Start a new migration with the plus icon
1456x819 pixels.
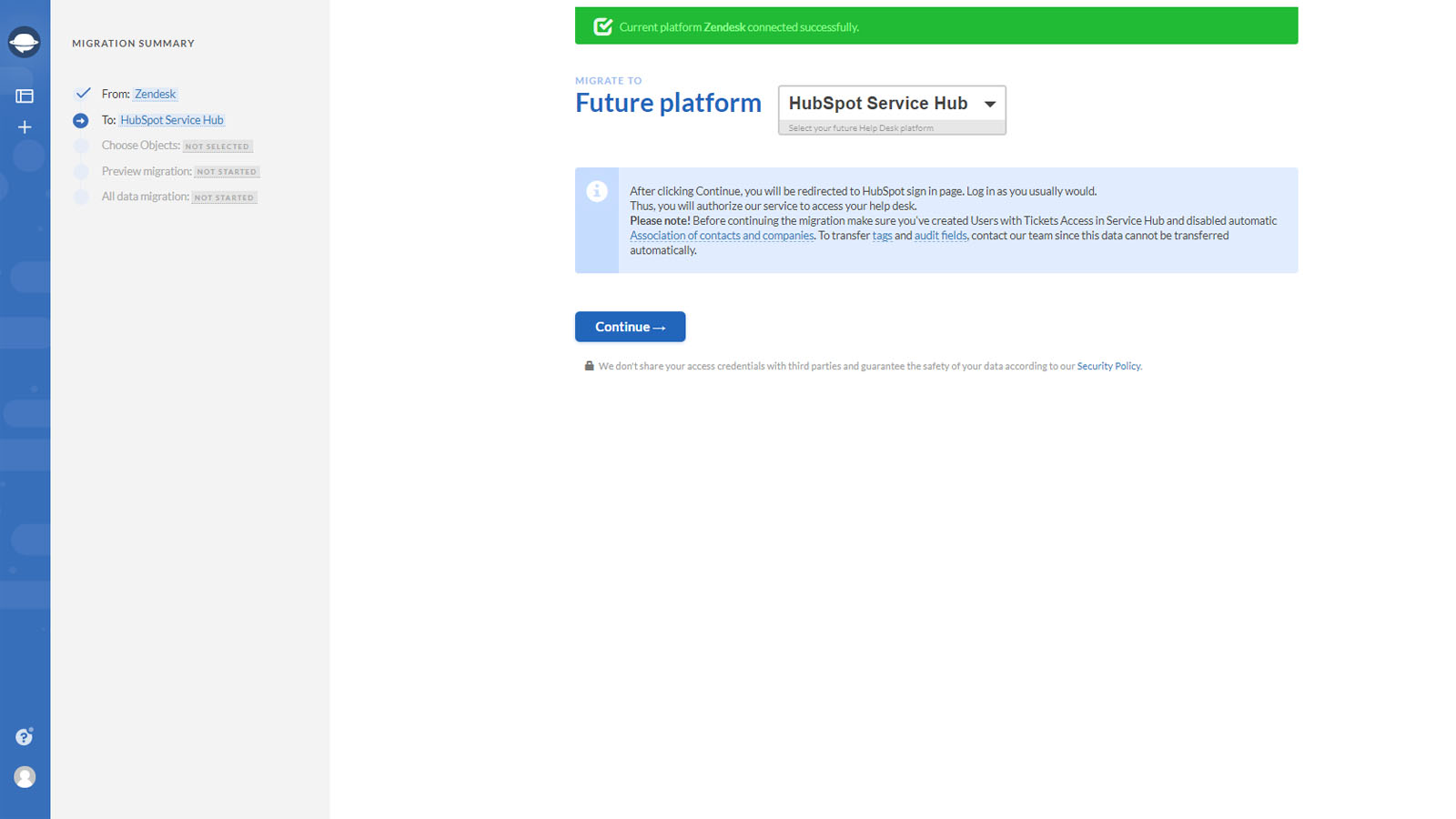tap(25, 127)
